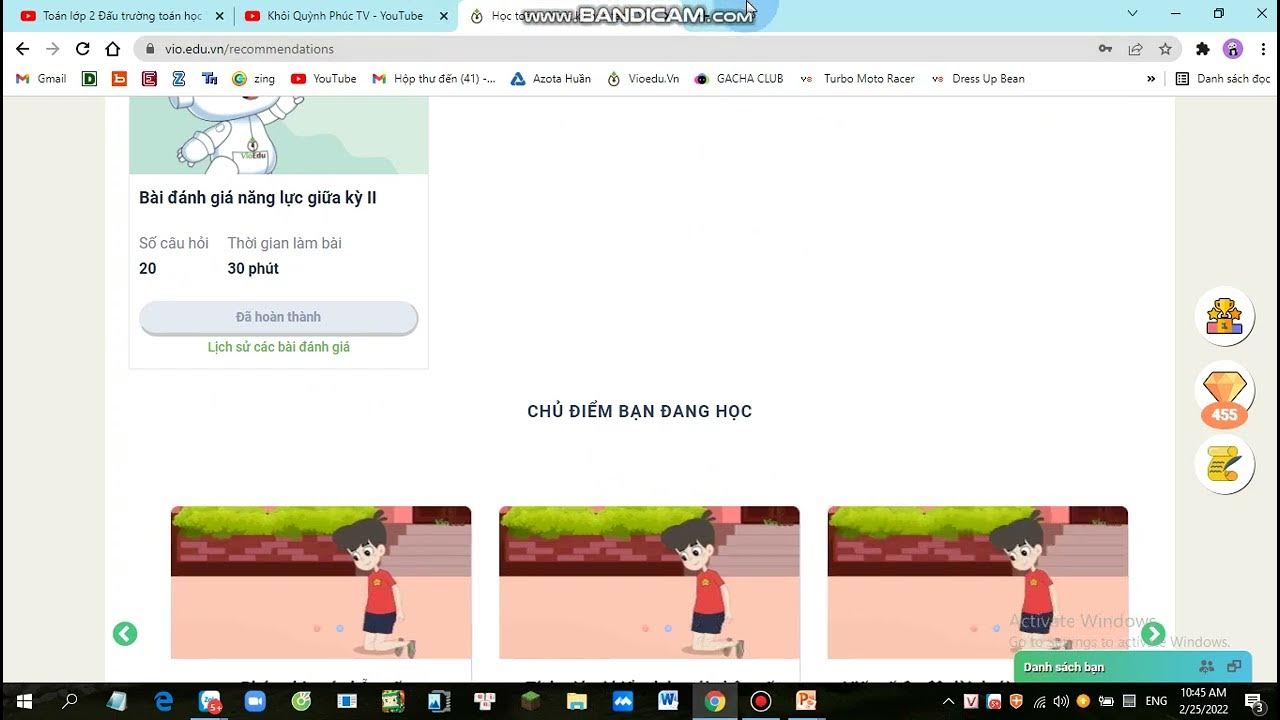Click friends group icon in Danh sách bạn

pos(1206,667)
